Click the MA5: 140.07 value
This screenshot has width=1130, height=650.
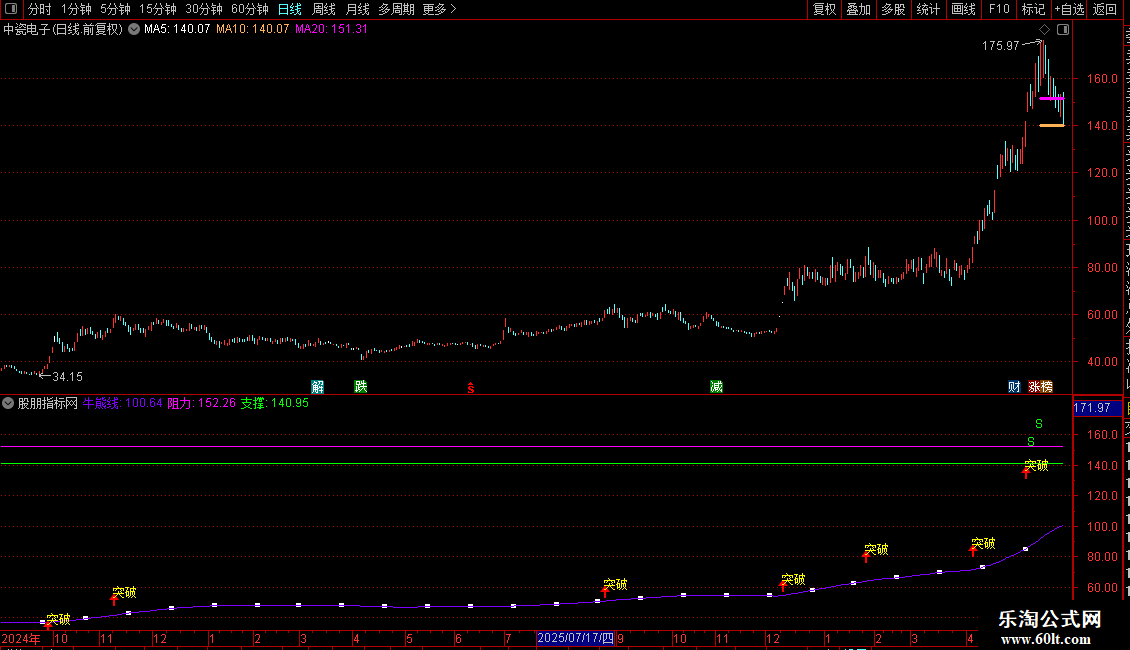177,30
